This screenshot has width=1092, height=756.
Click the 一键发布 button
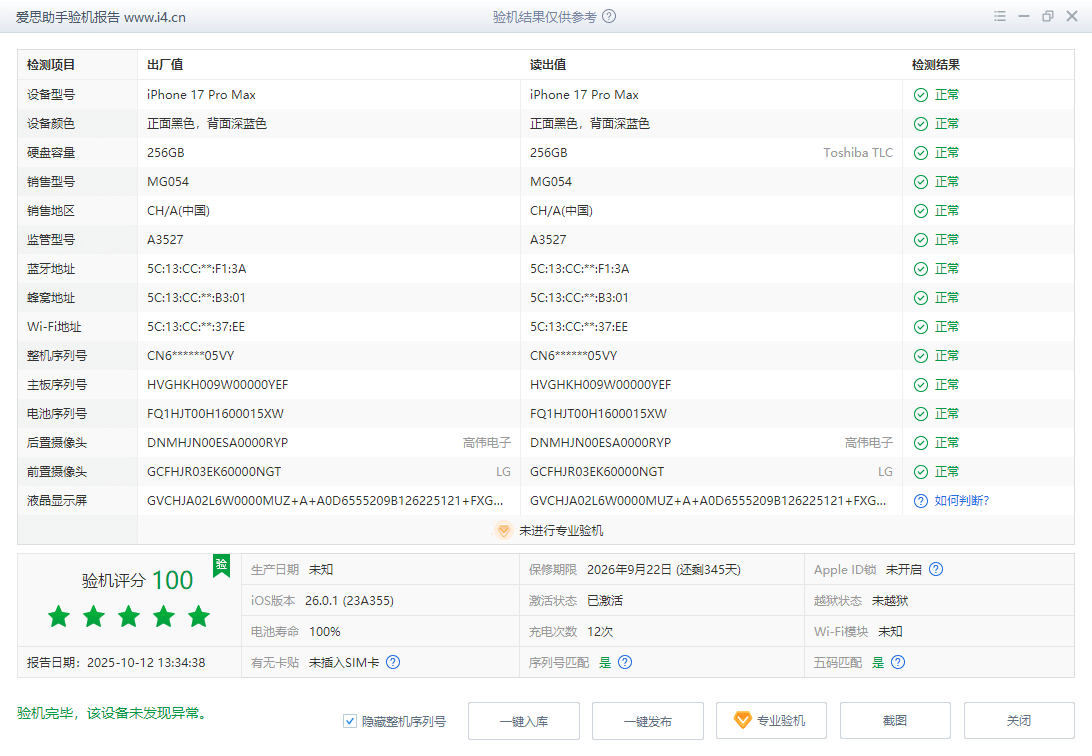[648, 721]
